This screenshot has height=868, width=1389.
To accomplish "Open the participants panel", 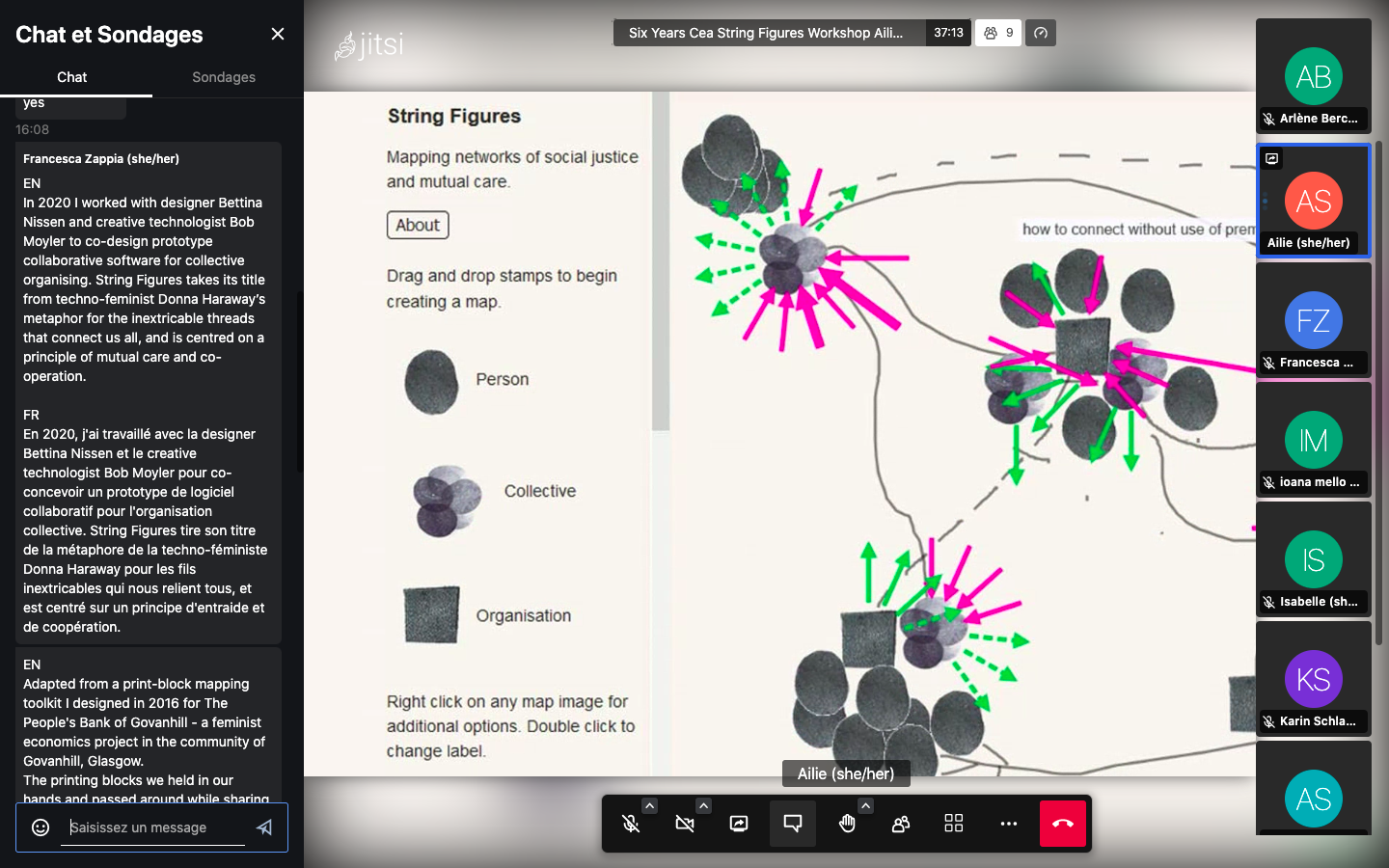I will pos(901,824).
